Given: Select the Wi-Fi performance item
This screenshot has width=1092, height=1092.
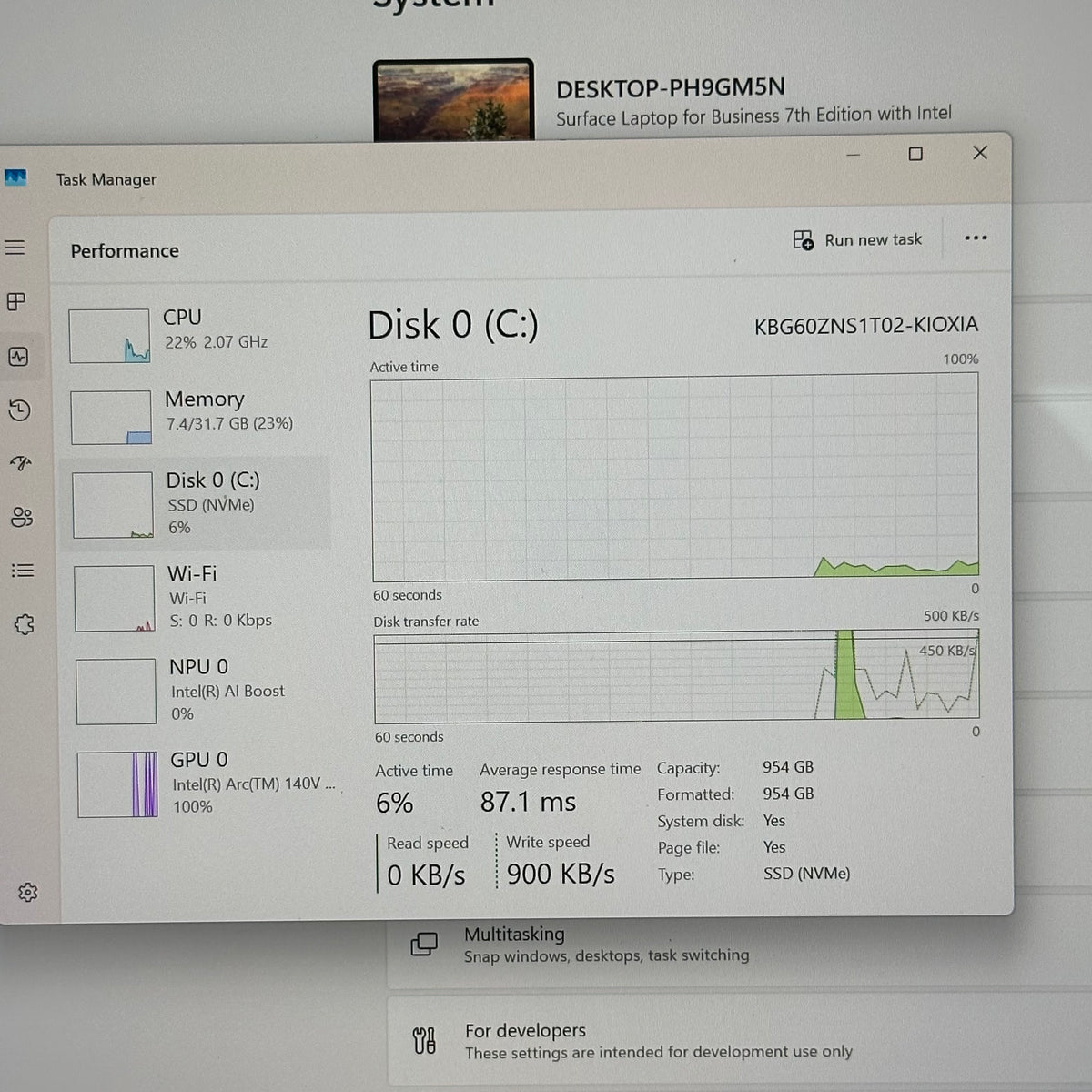Looking at the screenshot, I should tap(200, 598).
